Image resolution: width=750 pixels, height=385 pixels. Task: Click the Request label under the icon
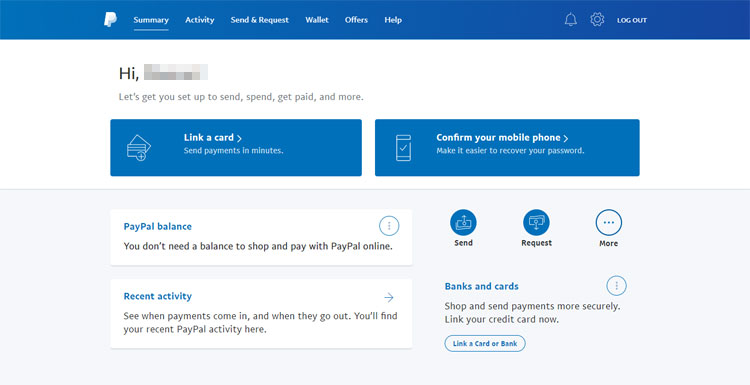pyautogui.click(x=536, y=243)
